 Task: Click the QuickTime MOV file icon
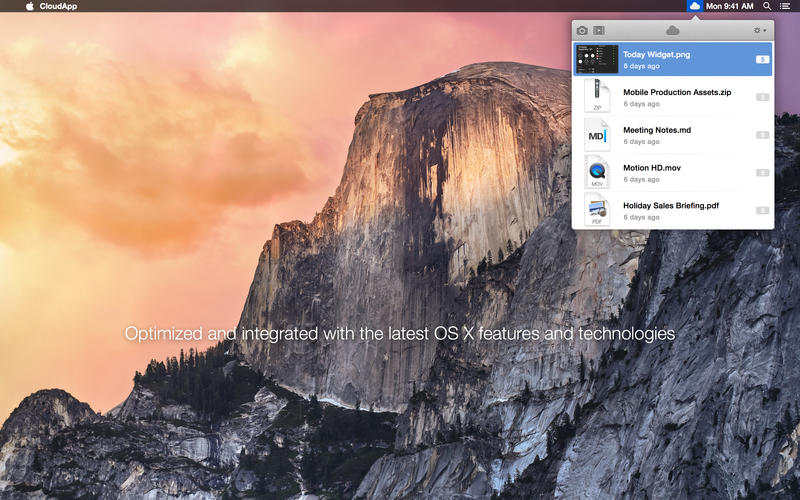(x=597, y=172)
